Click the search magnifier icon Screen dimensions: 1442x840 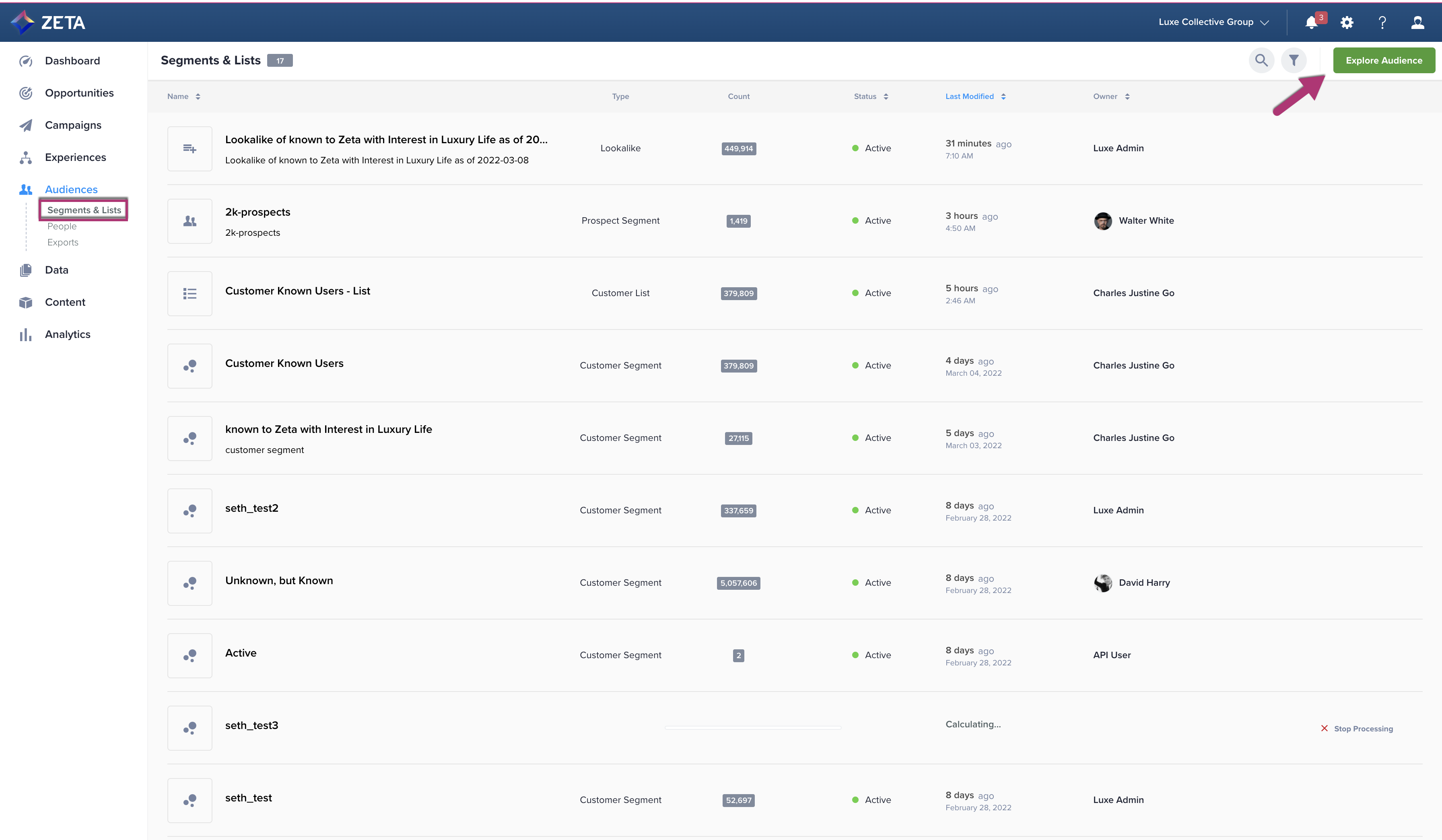(x=1261, y=60)
